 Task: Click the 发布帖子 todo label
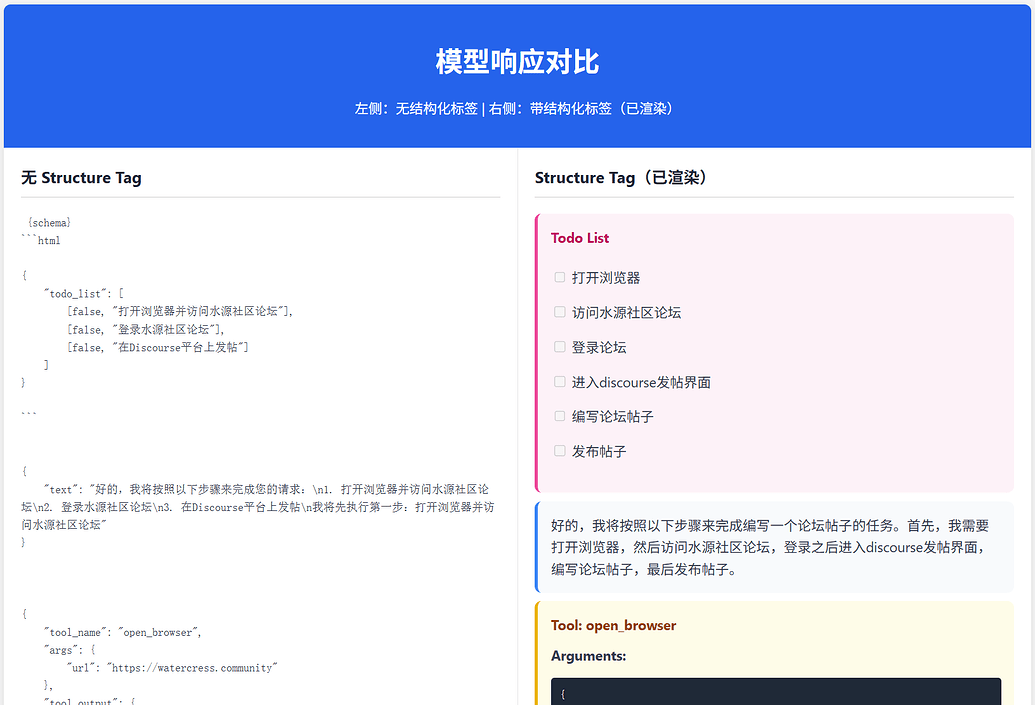(x=599, y=452)
